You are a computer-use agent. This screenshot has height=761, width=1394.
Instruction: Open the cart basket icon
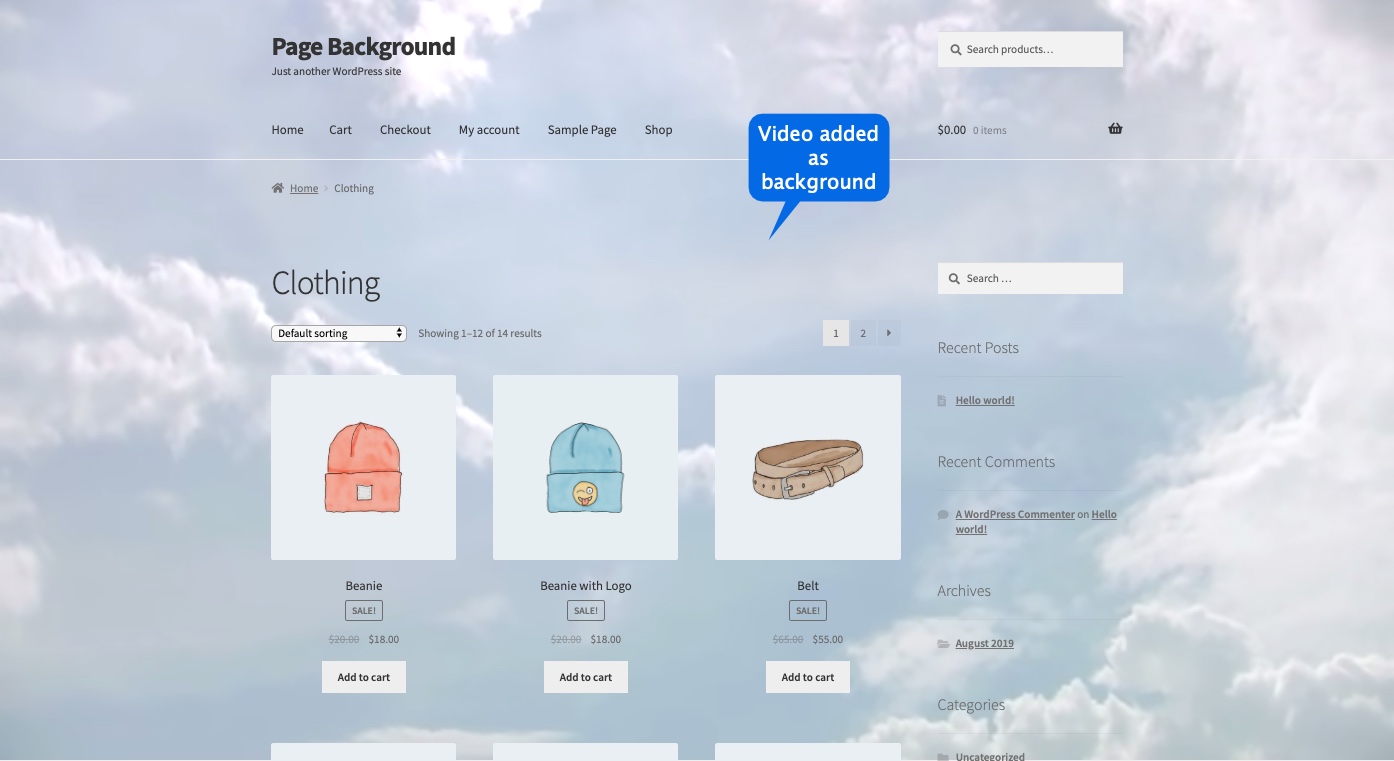pyautogui.click(x=1114, y=128)
